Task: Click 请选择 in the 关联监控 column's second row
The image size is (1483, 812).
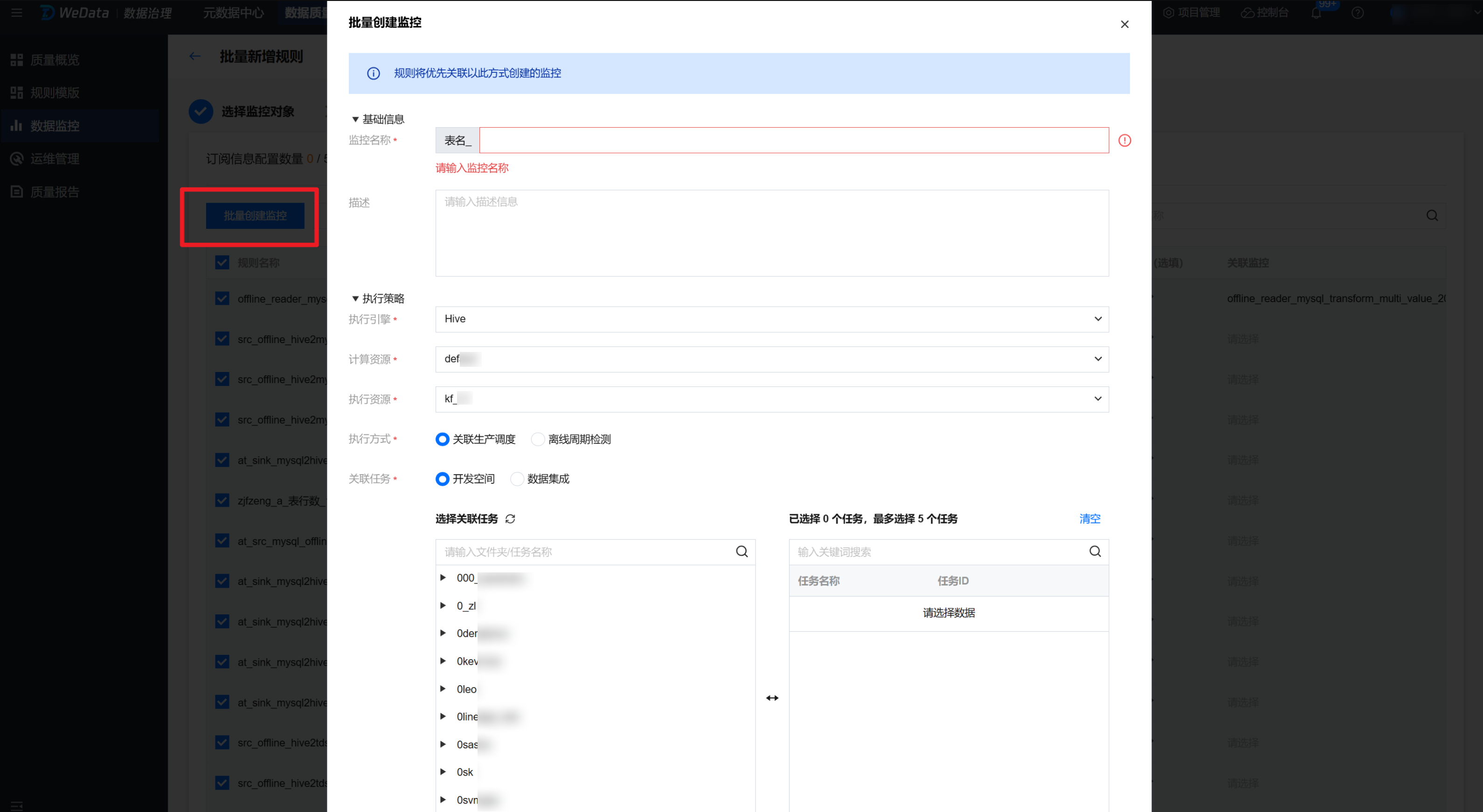Action: pyautogui.click(x=1242, y=339)
